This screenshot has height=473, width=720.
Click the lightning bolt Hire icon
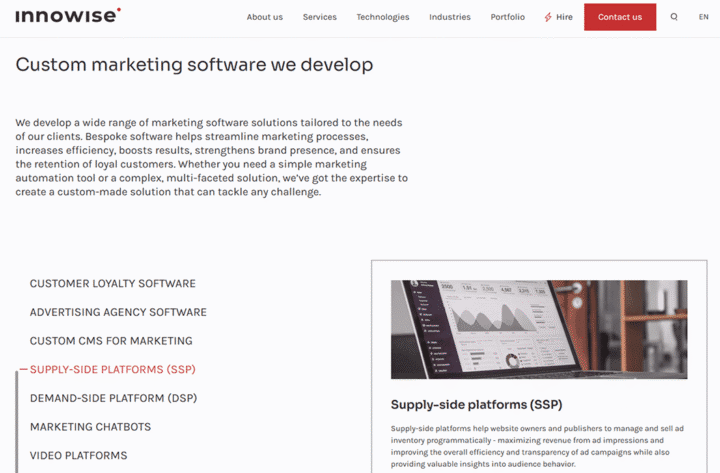[548, 17]
